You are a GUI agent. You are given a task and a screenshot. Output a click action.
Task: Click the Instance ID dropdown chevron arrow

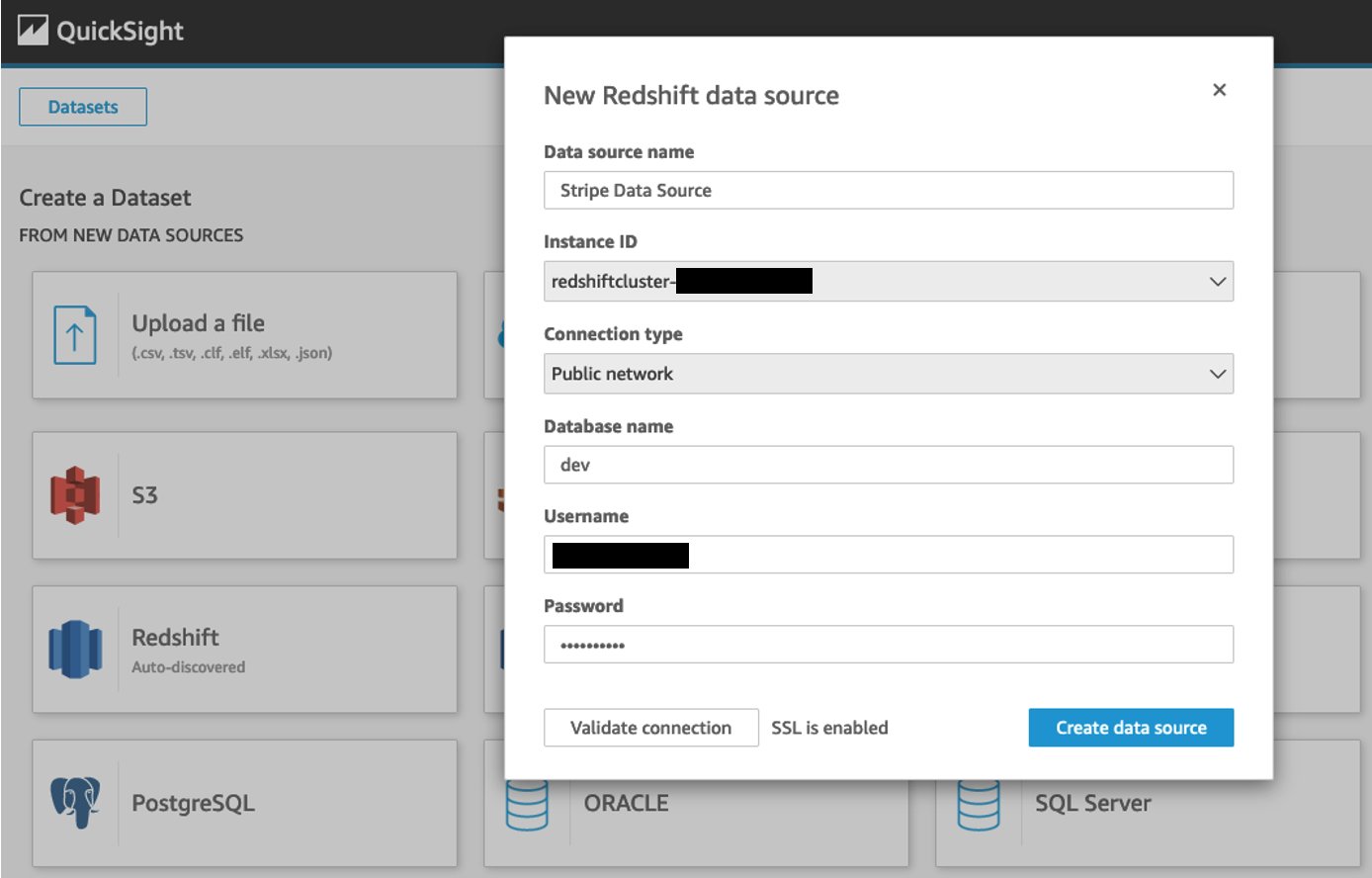(1218, 282)
